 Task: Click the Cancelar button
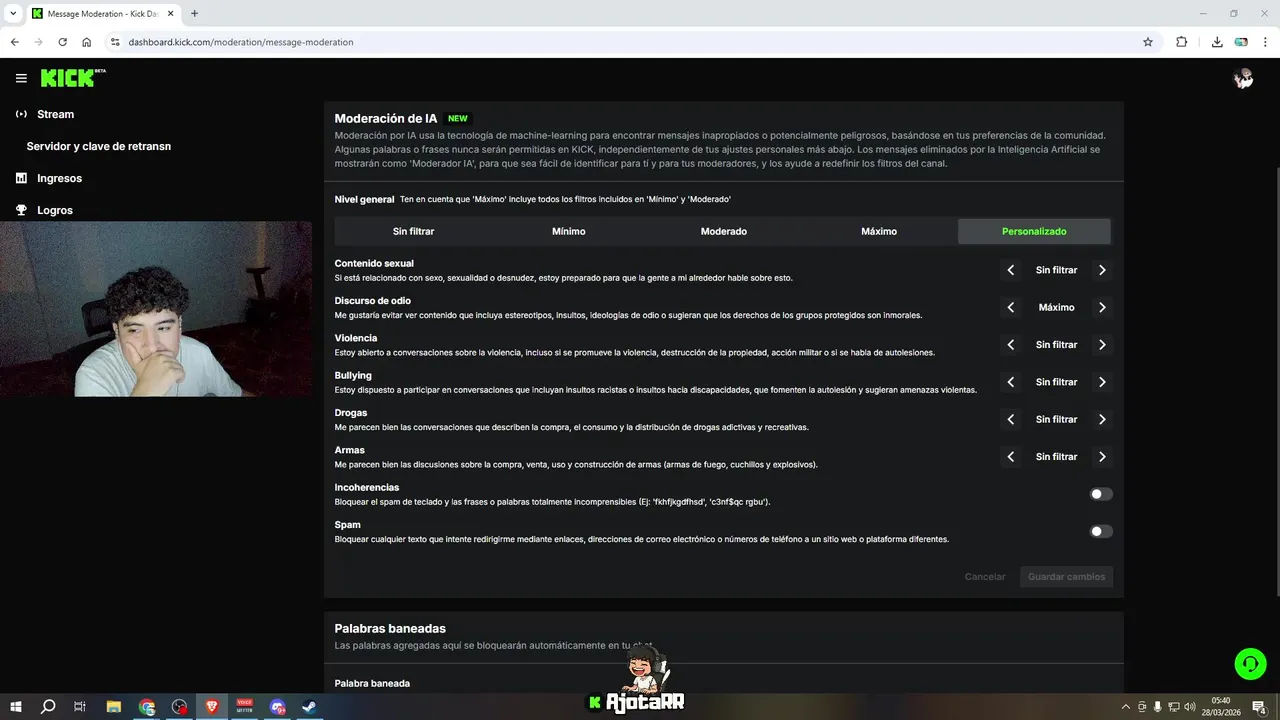point(985,577)
